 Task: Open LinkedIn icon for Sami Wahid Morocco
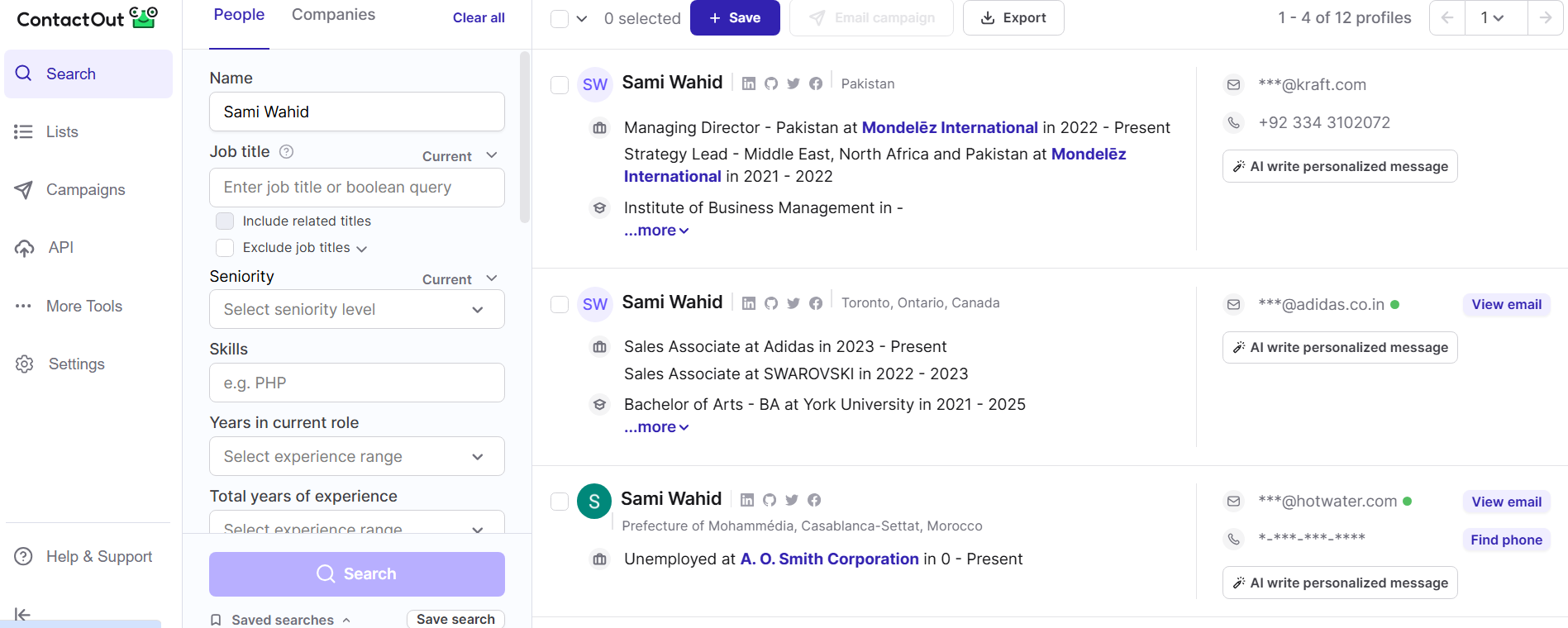pos(747,500)
